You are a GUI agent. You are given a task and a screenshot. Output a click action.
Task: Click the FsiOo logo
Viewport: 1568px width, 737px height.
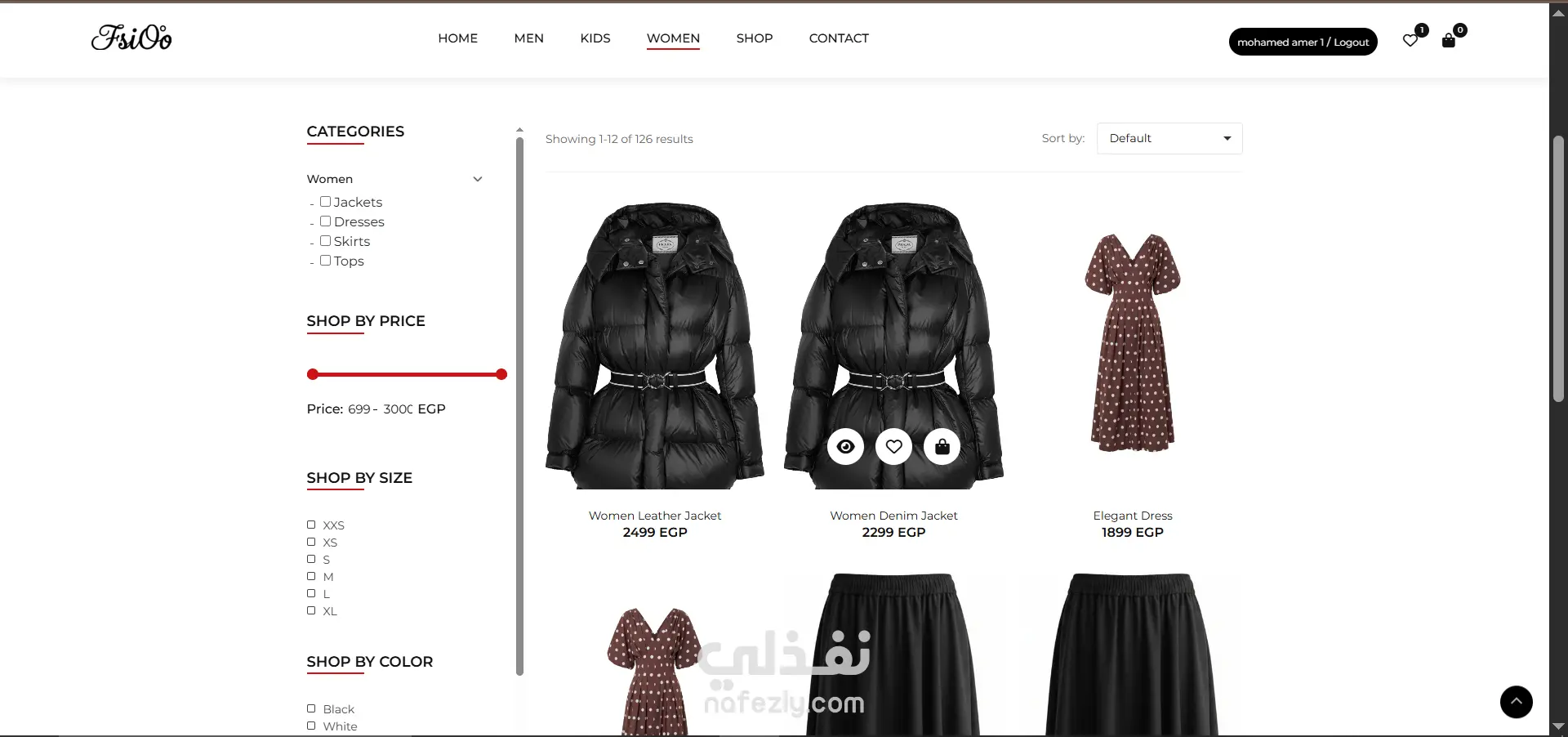click(131, 38)
